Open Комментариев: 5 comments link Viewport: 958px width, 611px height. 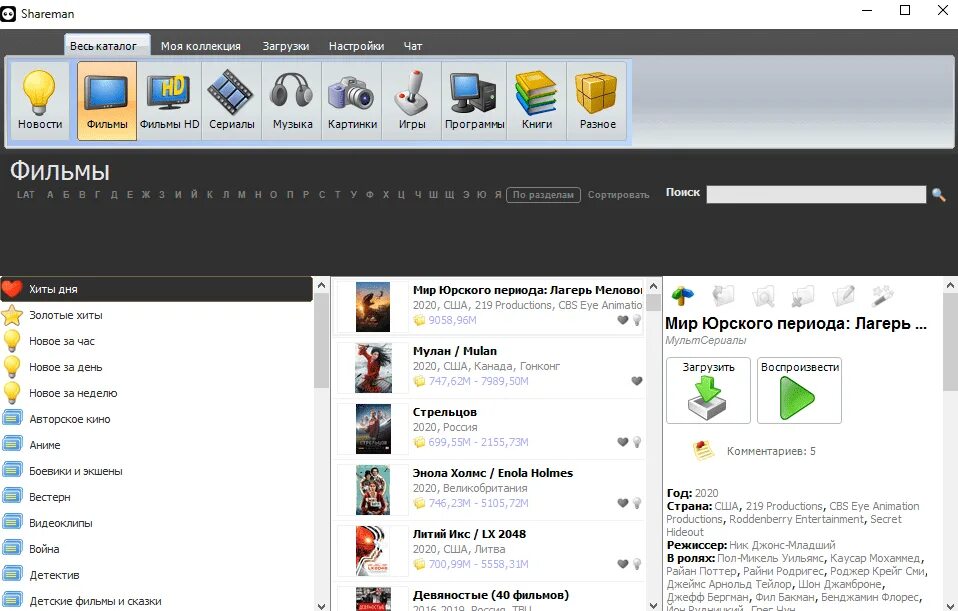(x=771, y=451)
